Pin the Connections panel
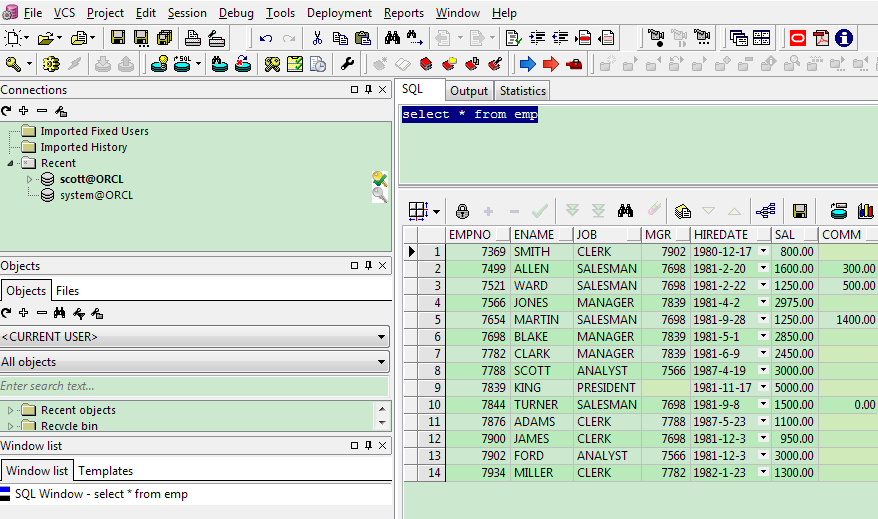The height and width of the screenshot is (519, 878). click(x=369, y=90)
